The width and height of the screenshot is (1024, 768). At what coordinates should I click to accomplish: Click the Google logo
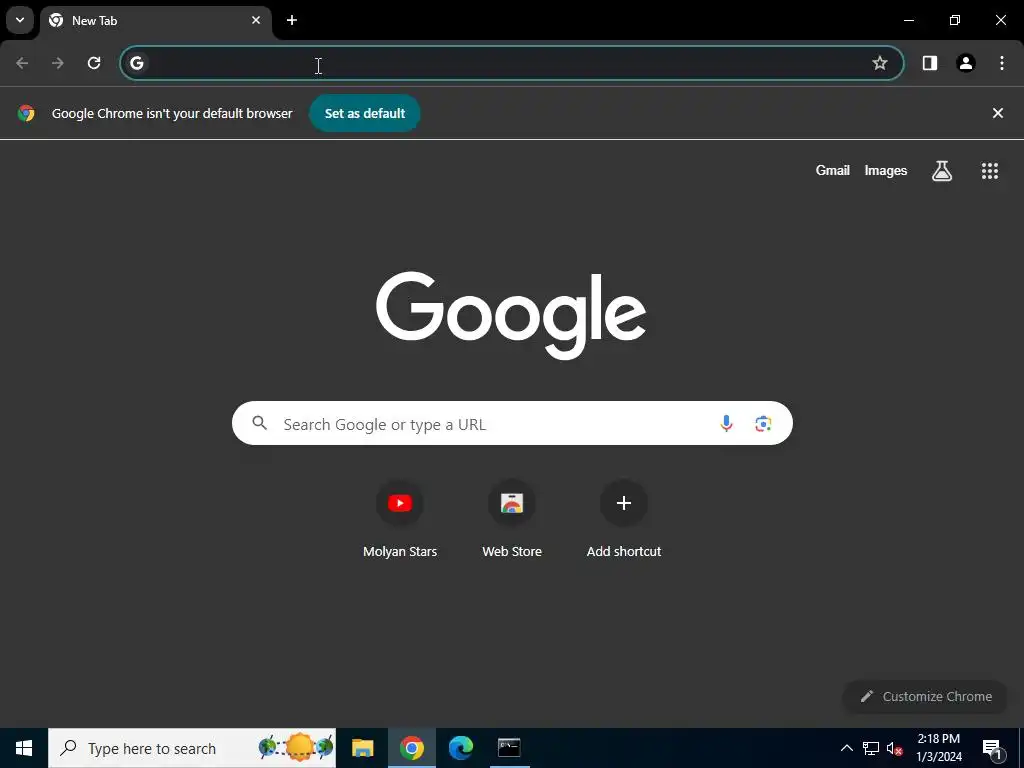(511, 315)
